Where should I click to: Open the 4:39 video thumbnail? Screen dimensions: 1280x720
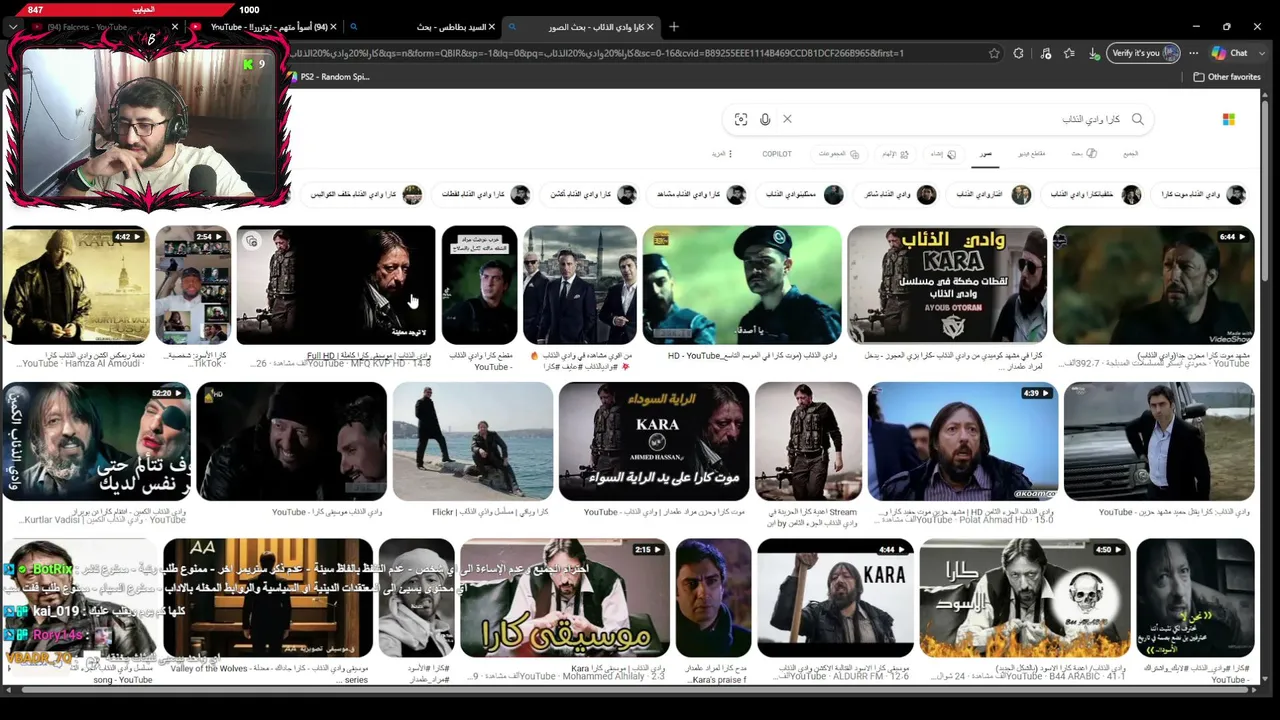pyautogui.click(x=963, y=441)
